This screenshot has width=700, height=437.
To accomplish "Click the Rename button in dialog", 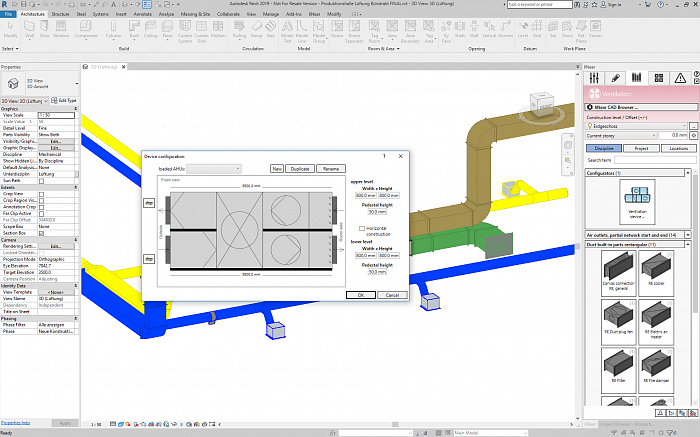I will tap(331, 169).
